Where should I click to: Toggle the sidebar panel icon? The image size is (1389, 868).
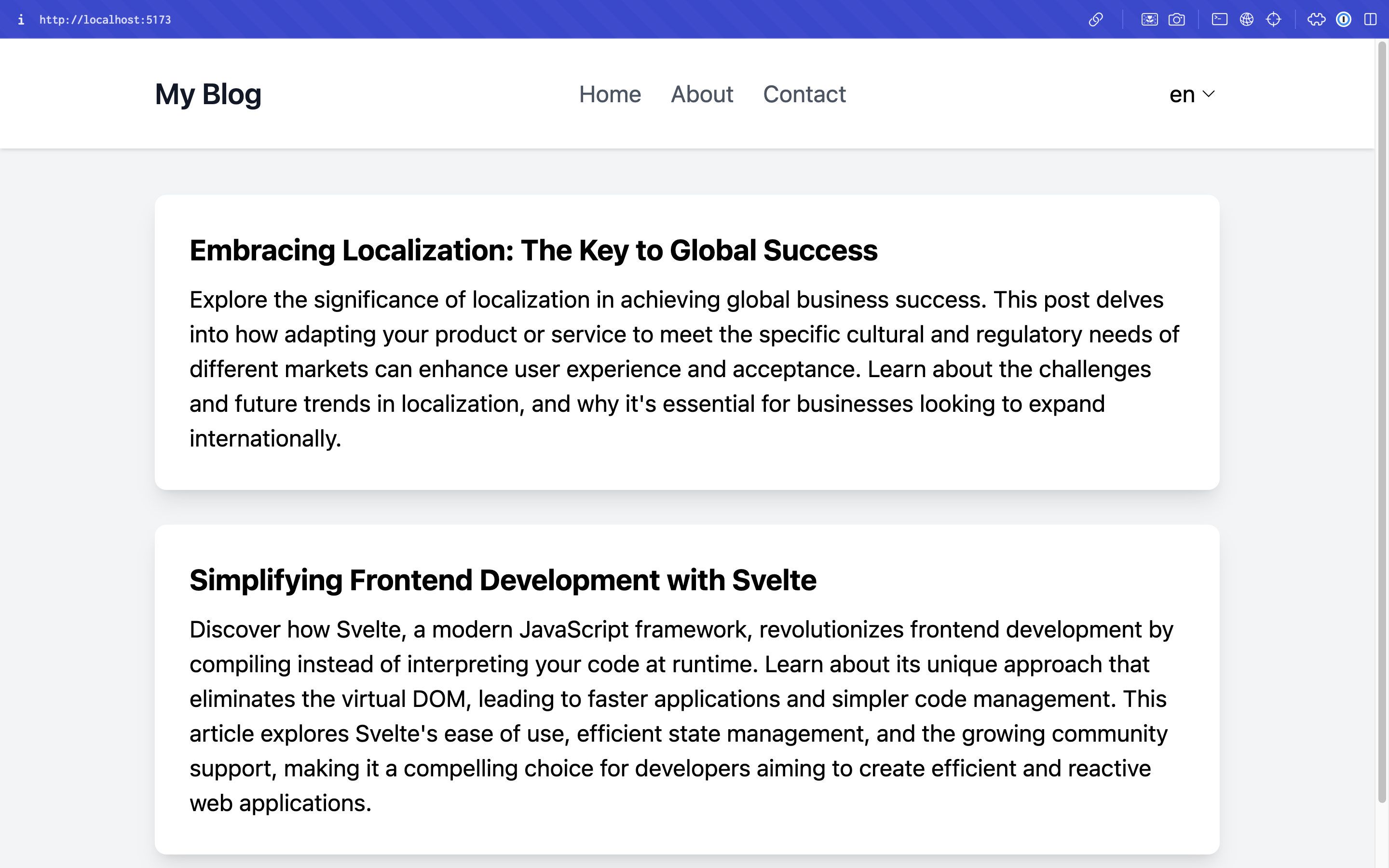pos(1370,19)
